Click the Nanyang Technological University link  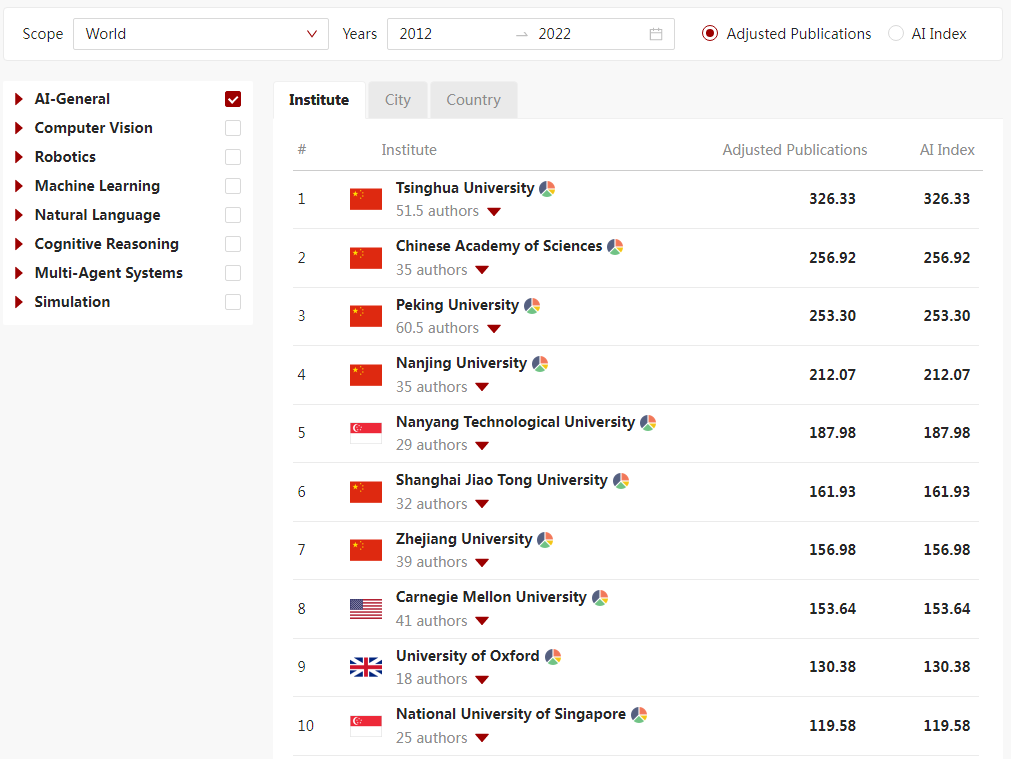click(515, 422)
